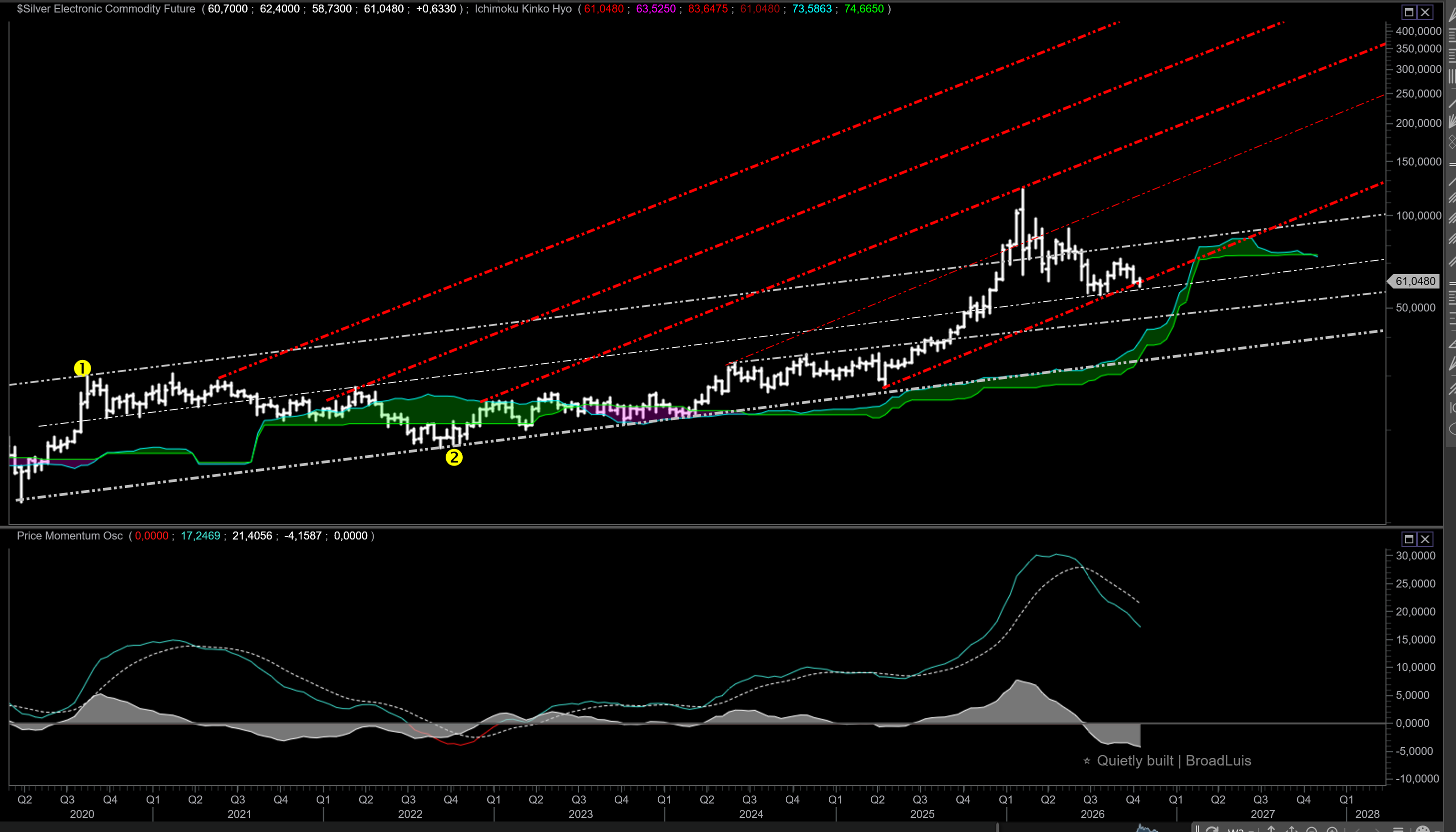1456x832 pixels.
Task: Click the Price Momentum Osc indicator label
Action: point(70,536)
